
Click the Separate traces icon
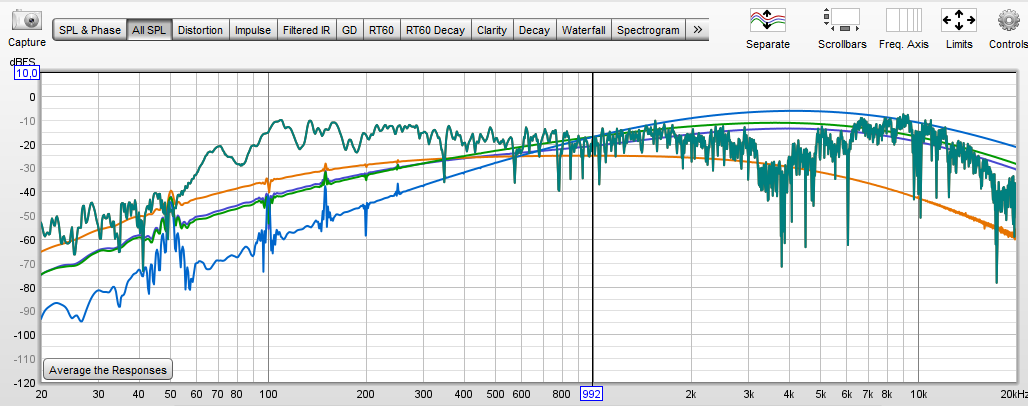pos(767,21)
